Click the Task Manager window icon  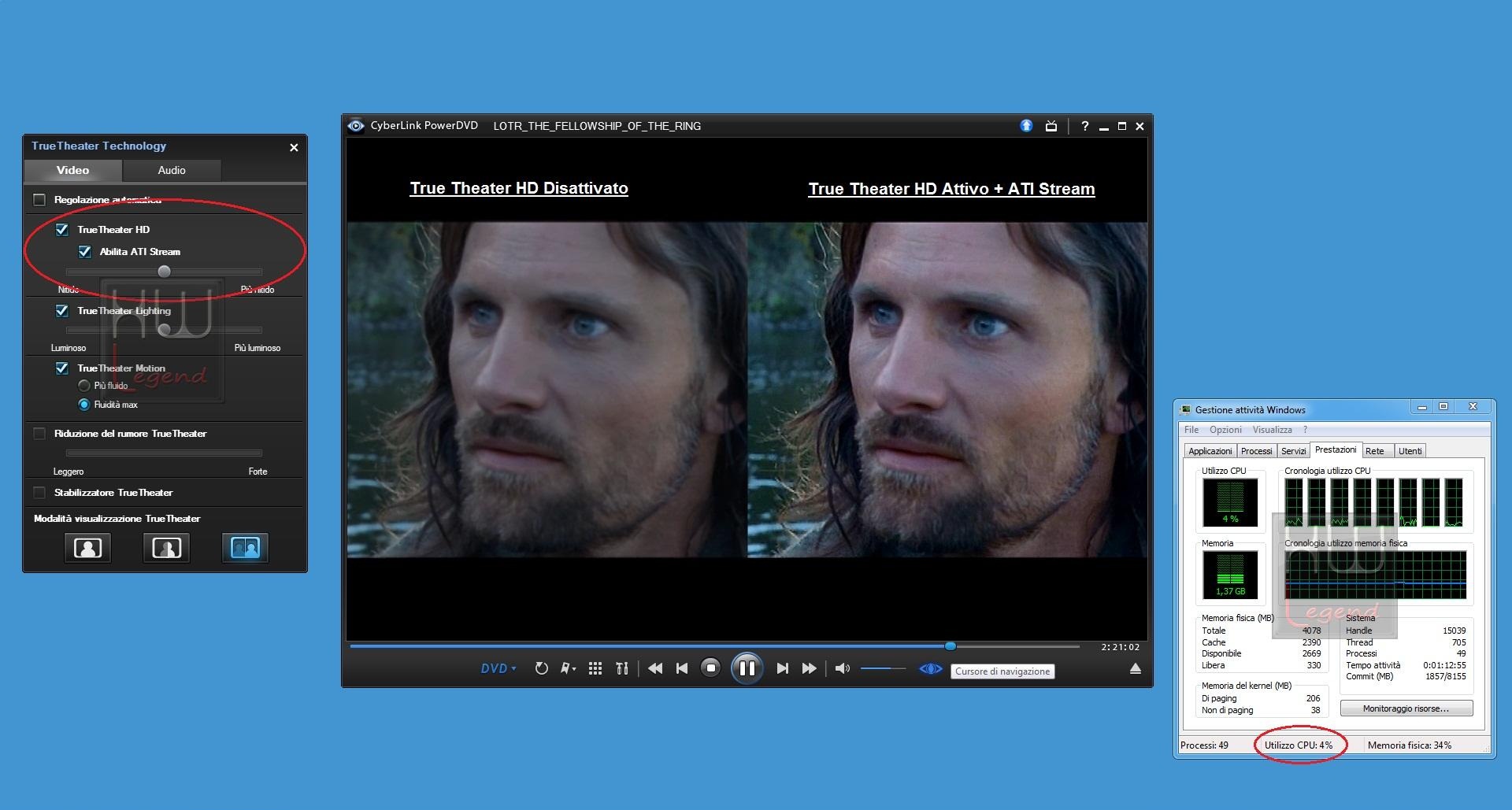pos(1186,409)
